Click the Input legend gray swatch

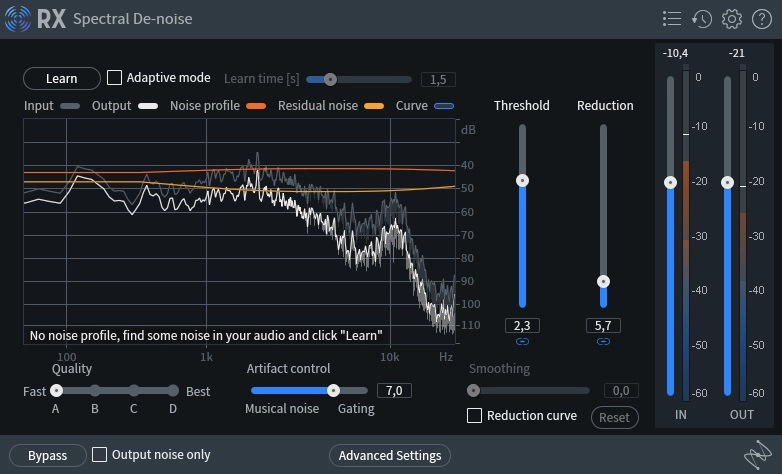point(70,106)
